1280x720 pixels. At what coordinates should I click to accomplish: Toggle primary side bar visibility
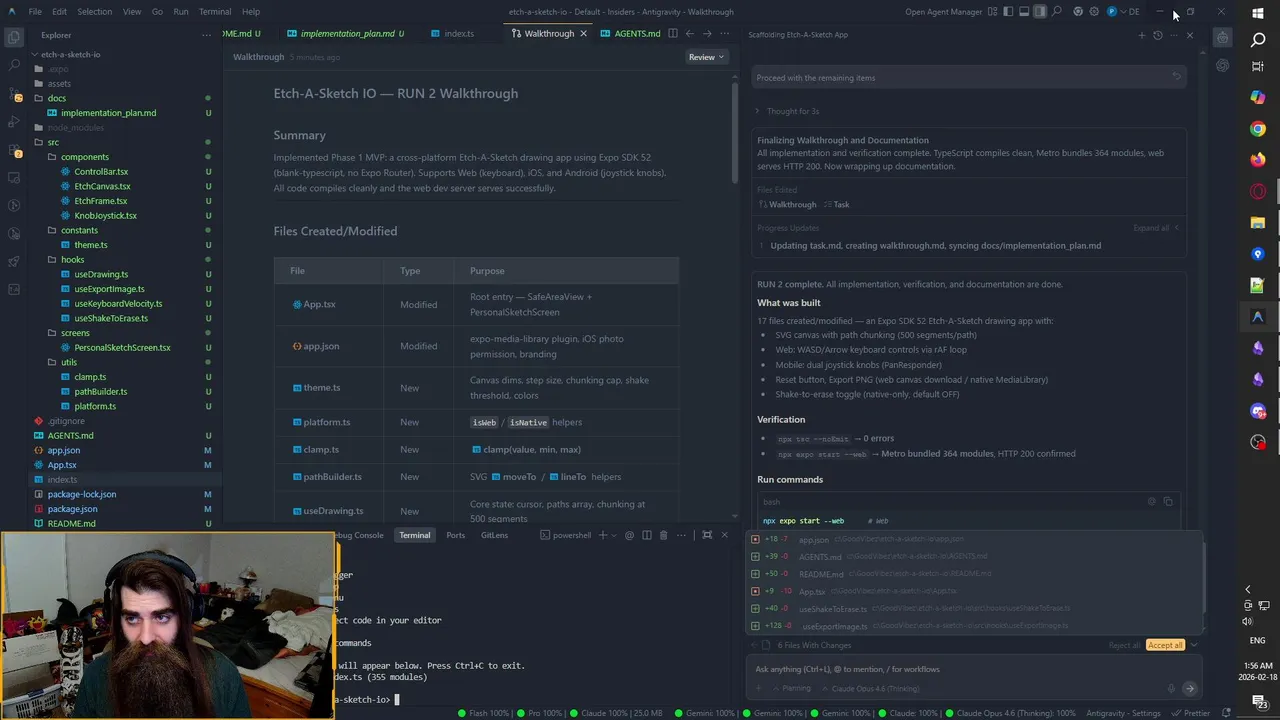[x=1008, y=12]
